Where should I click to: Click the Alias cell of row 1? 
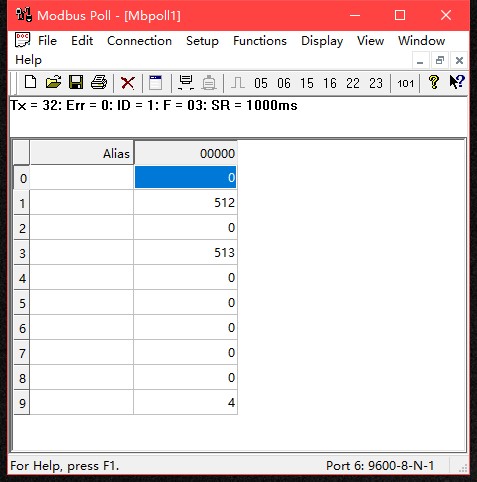tap(82, 202)
